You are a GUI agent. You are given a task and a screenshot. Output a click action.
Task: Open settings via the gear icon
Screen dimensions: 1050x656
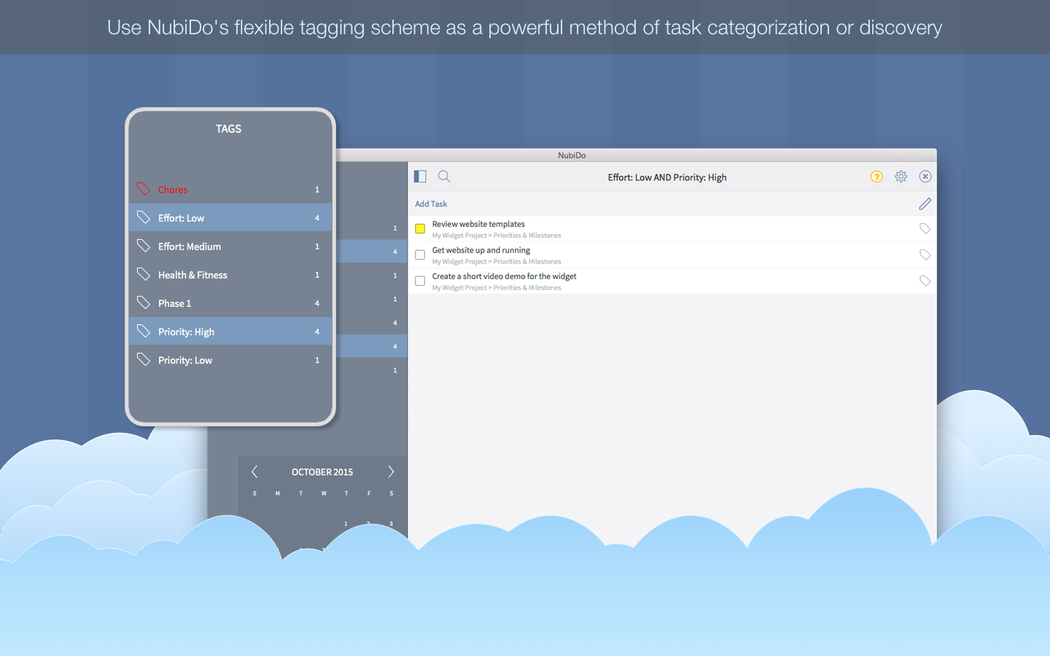(x=901, y=177)
